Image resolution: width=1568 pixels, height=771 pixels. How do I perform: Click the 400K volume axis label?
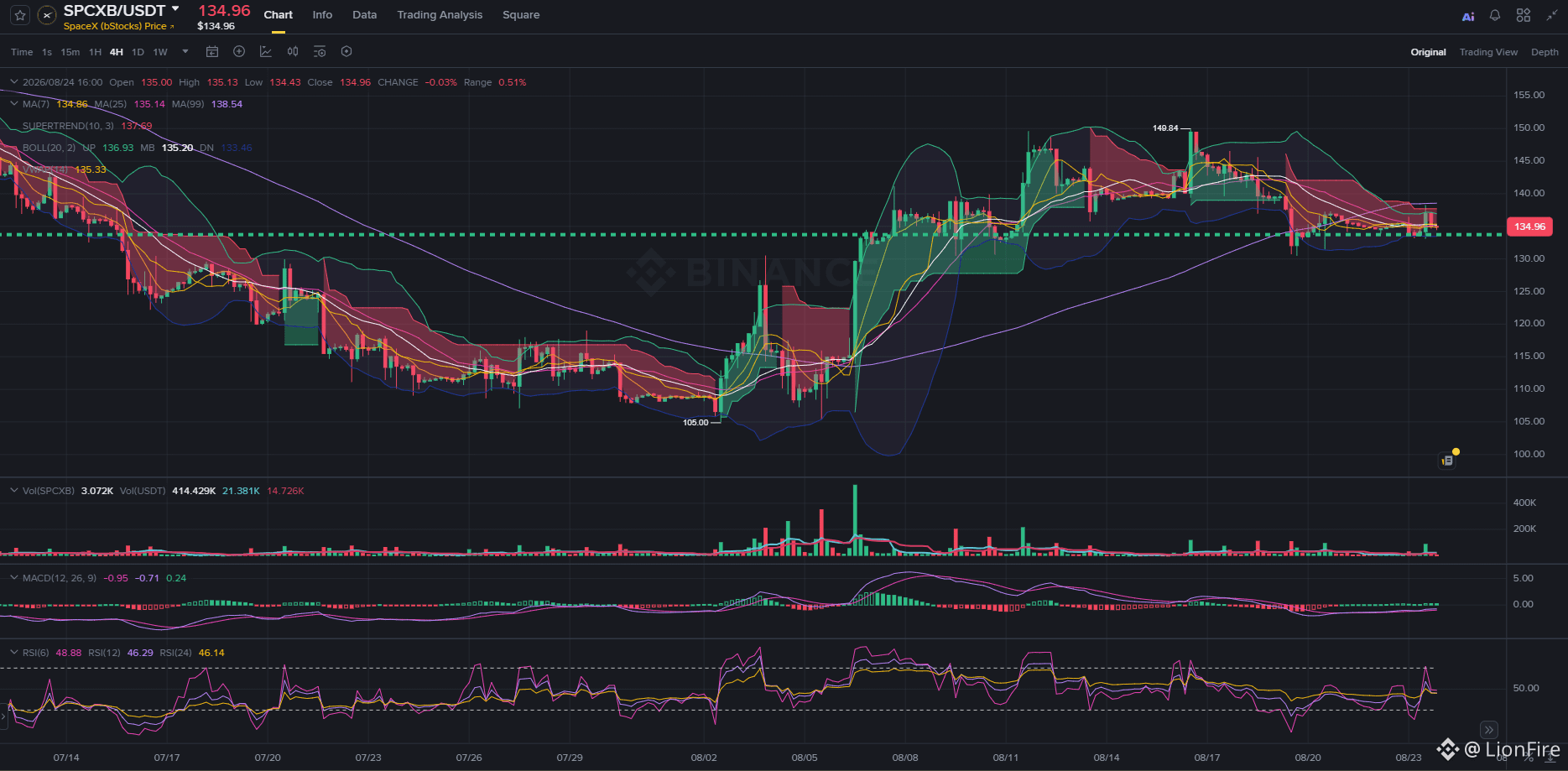1524,503
